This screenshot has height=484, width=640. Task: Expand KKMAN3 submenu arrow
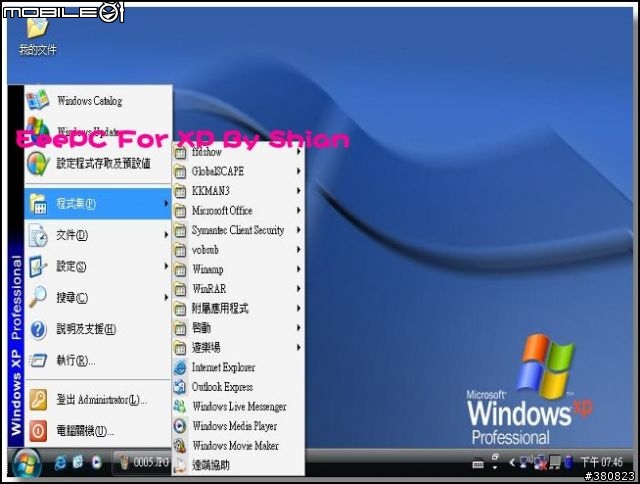point(298,191)
